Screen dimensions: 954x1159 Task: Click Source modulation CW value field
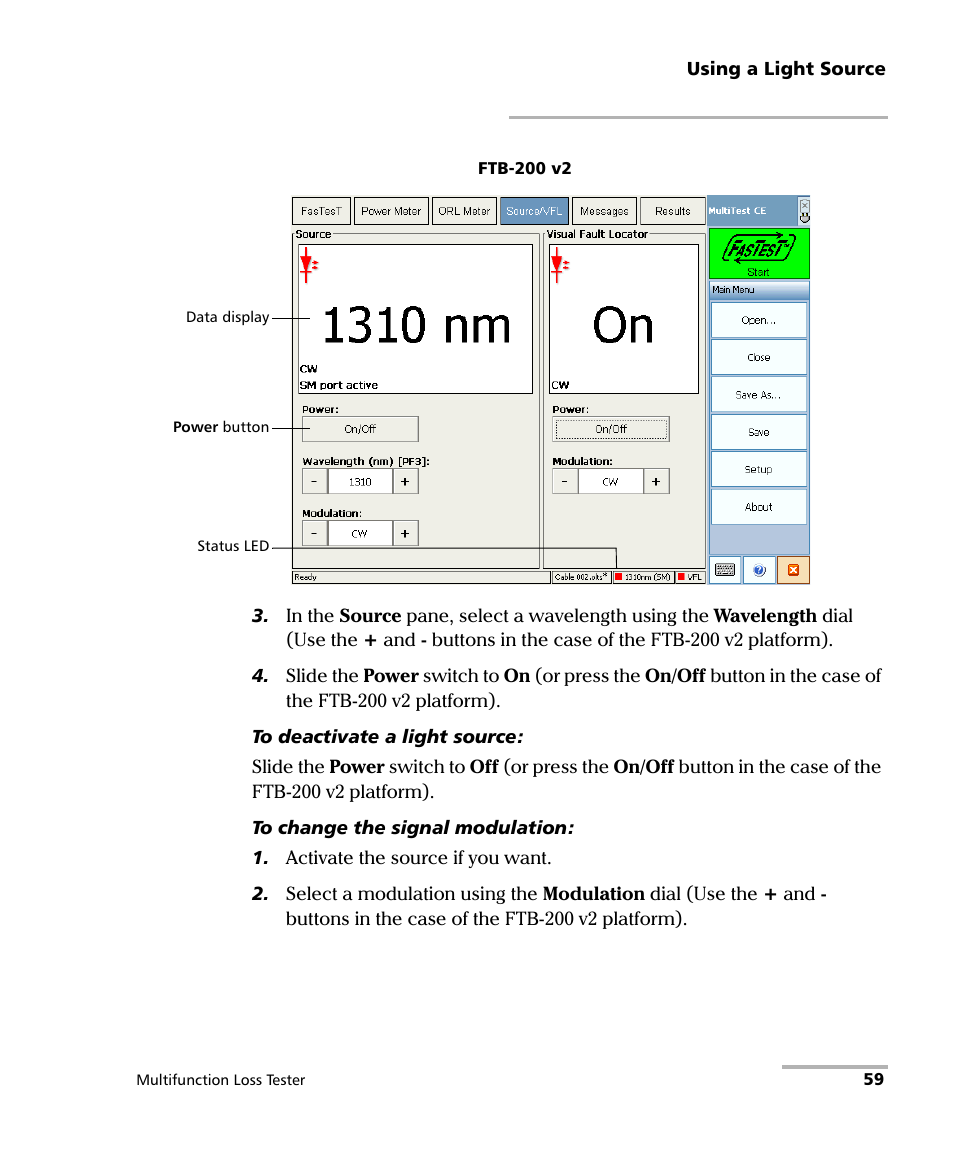pyautogui.click(x=360, y=533)
